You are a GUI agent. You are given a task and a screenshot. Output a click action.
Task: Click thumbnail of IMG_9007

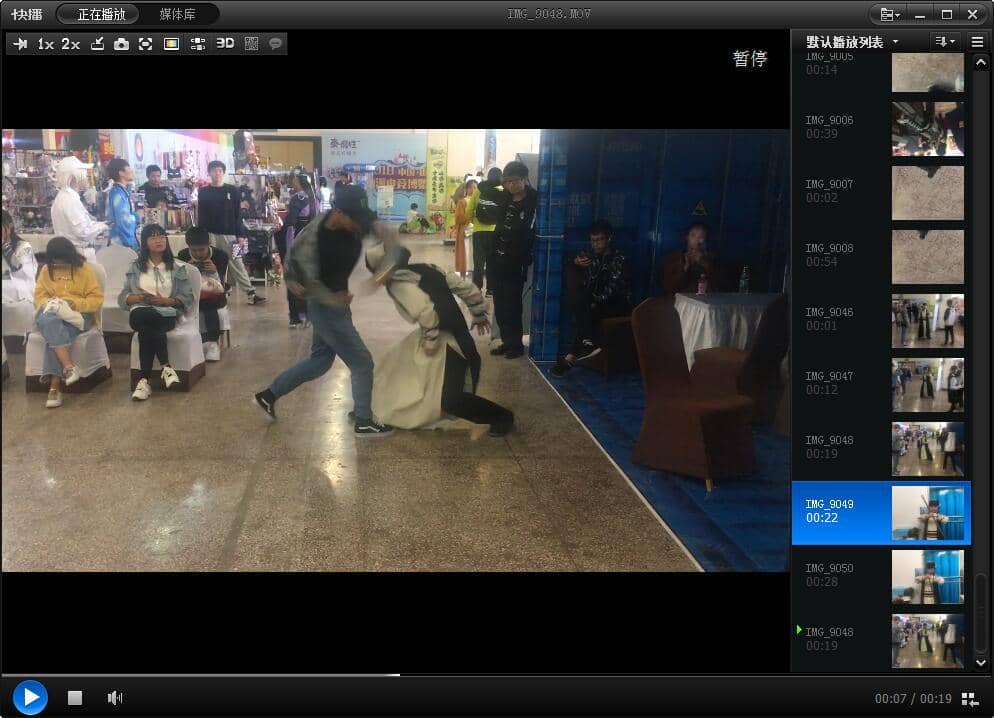pos(927,193)
